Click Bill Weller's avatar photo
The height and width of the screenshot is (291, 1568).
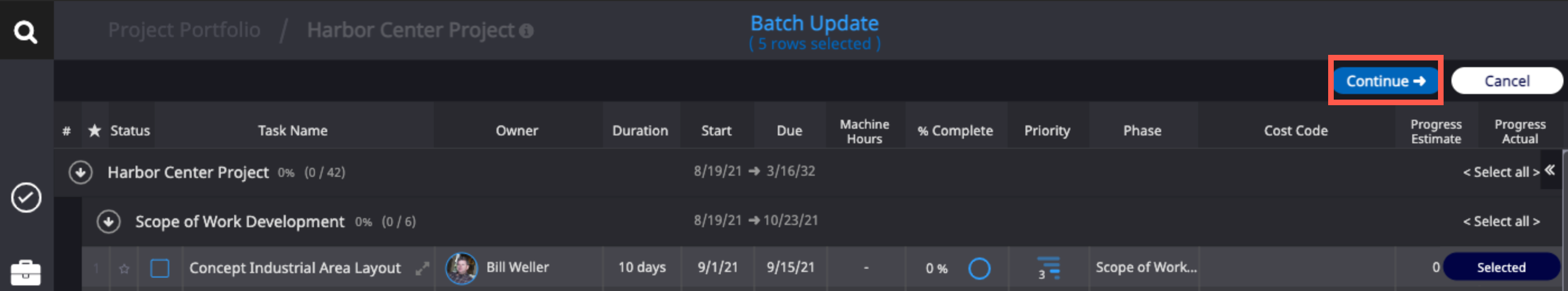click(x=461, y=268)
